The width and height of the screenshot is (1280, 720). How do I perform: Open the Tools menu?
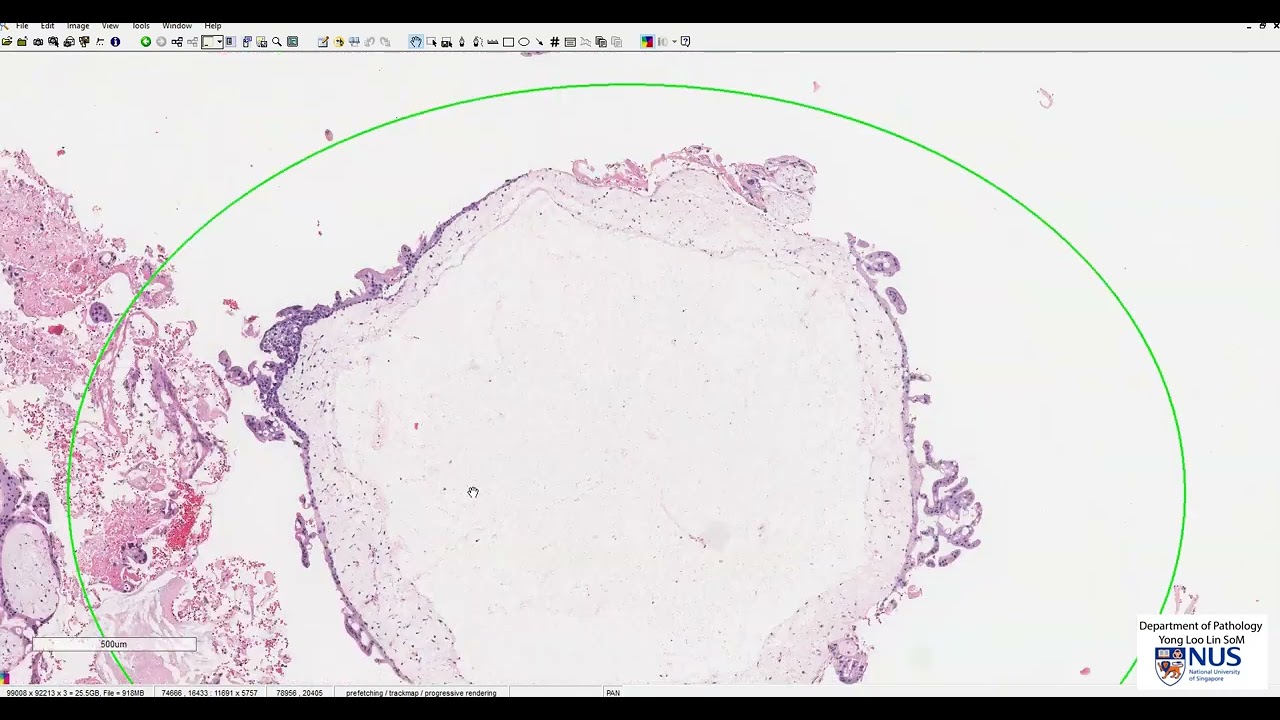[x=141, y=26]
